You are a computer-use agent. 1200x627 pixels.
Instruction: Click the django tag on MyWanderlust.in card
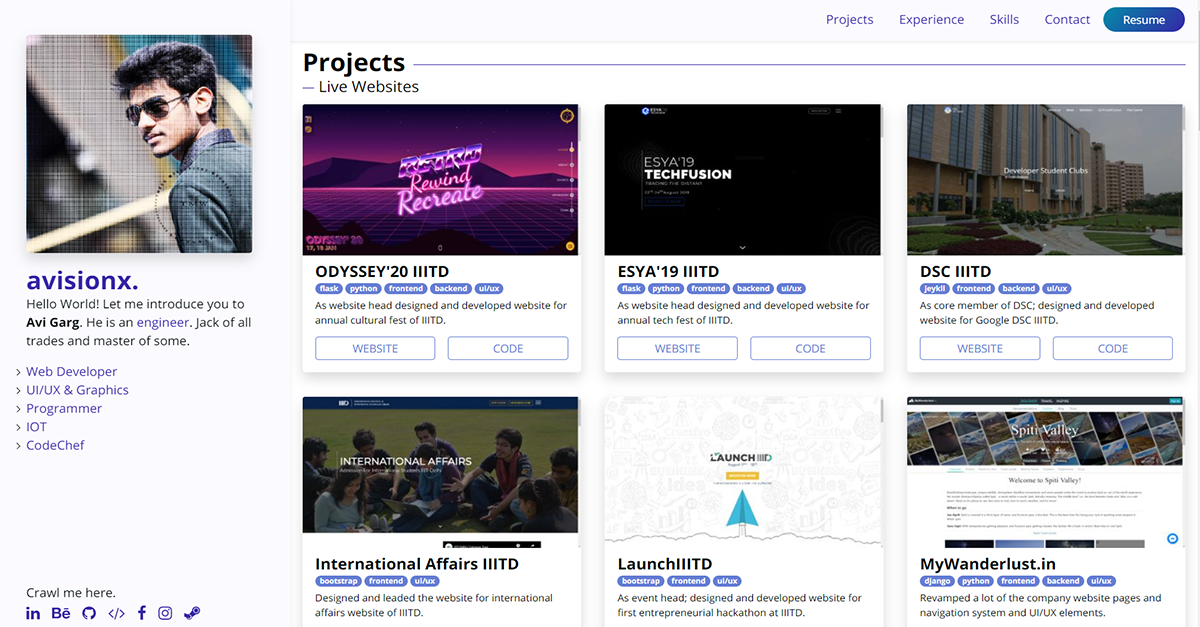[x=937, y=581]
